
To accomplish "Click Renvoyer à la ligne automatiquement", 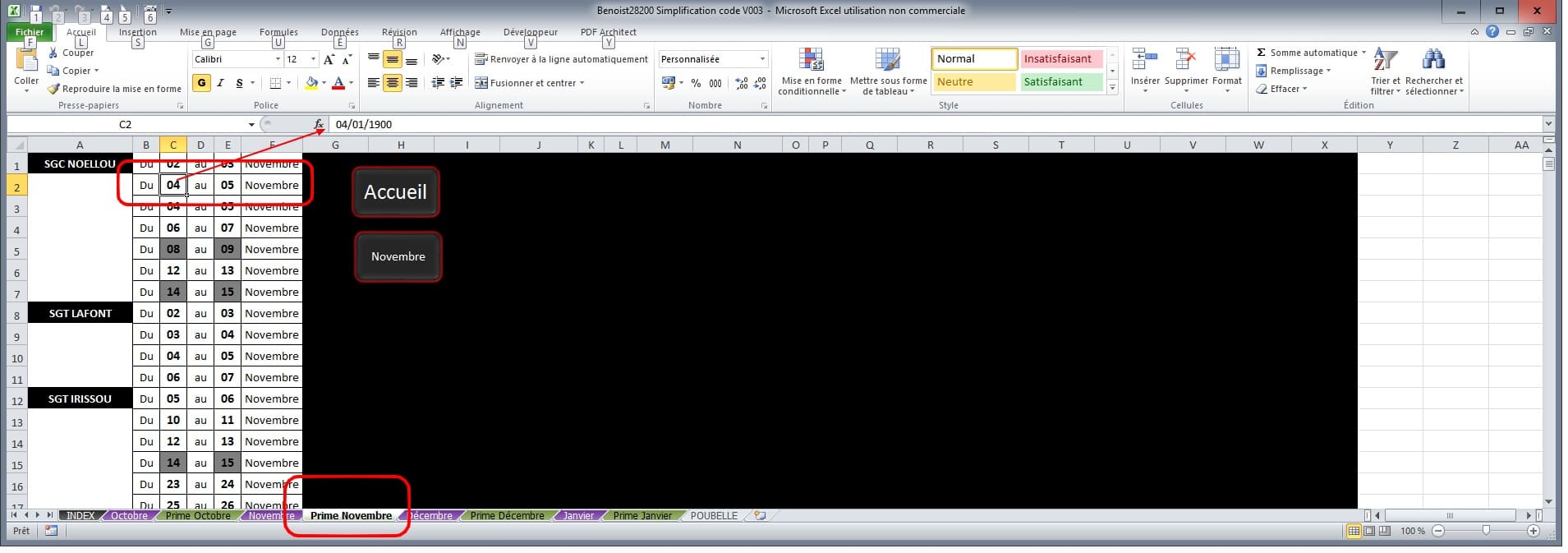I will pos(562,59).
